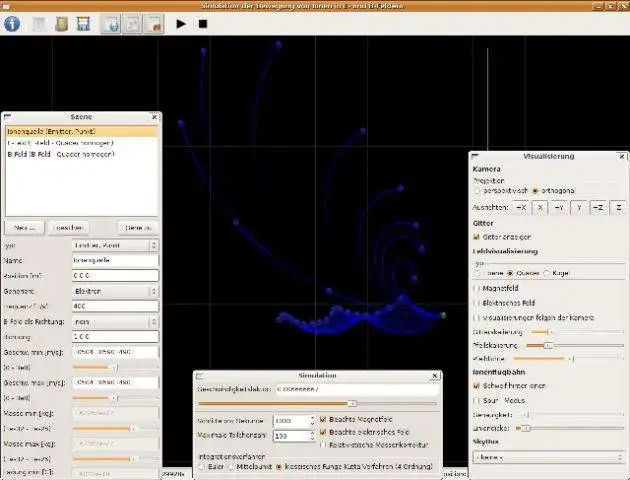Image resolution: width=630 pixels, height=480 pixels.
Task: Click the open file icon in the toolbar
Action: coord(62,23)
